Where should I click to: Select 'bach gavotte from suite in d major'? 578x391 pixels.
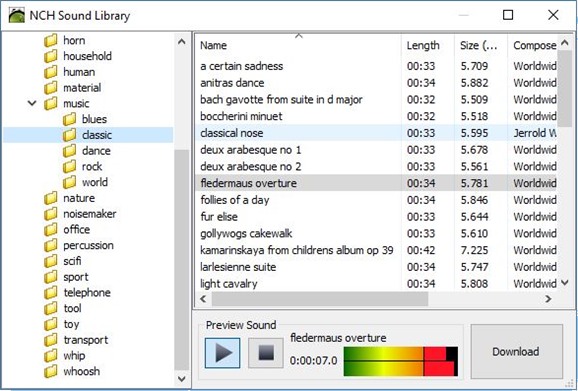point(376,100)
